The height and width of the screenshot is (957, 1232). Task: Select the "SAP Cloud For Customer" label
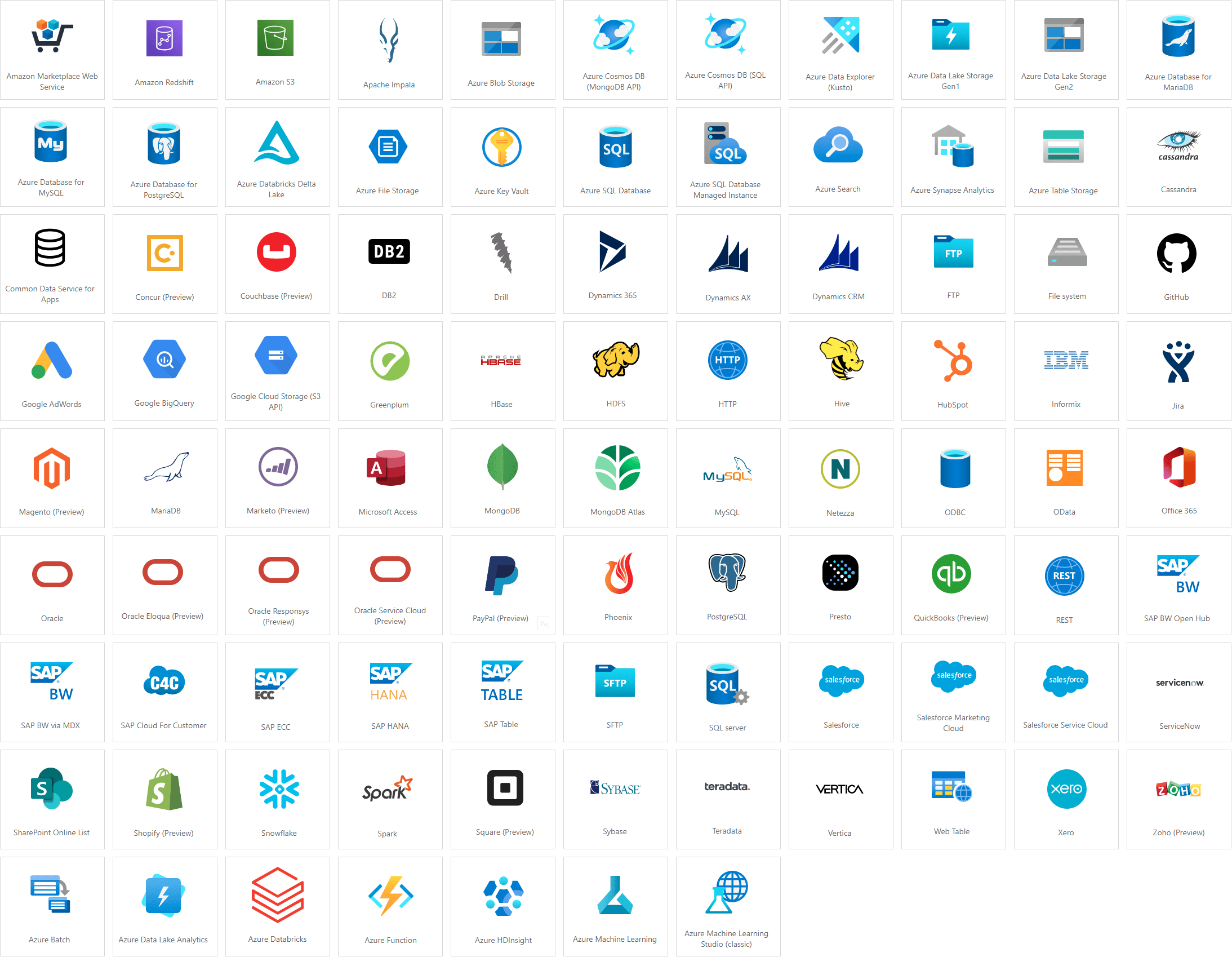[163, 726]
